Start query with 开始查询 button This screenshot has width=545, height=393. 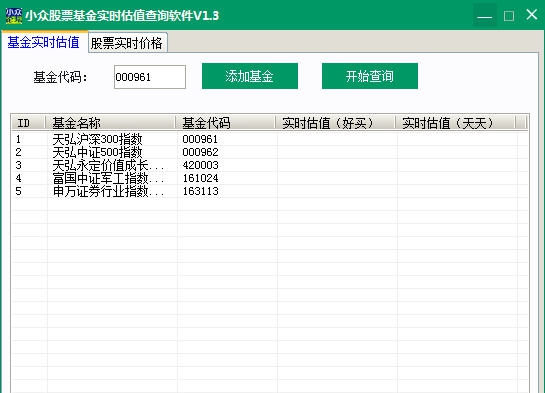pos(370,76)
